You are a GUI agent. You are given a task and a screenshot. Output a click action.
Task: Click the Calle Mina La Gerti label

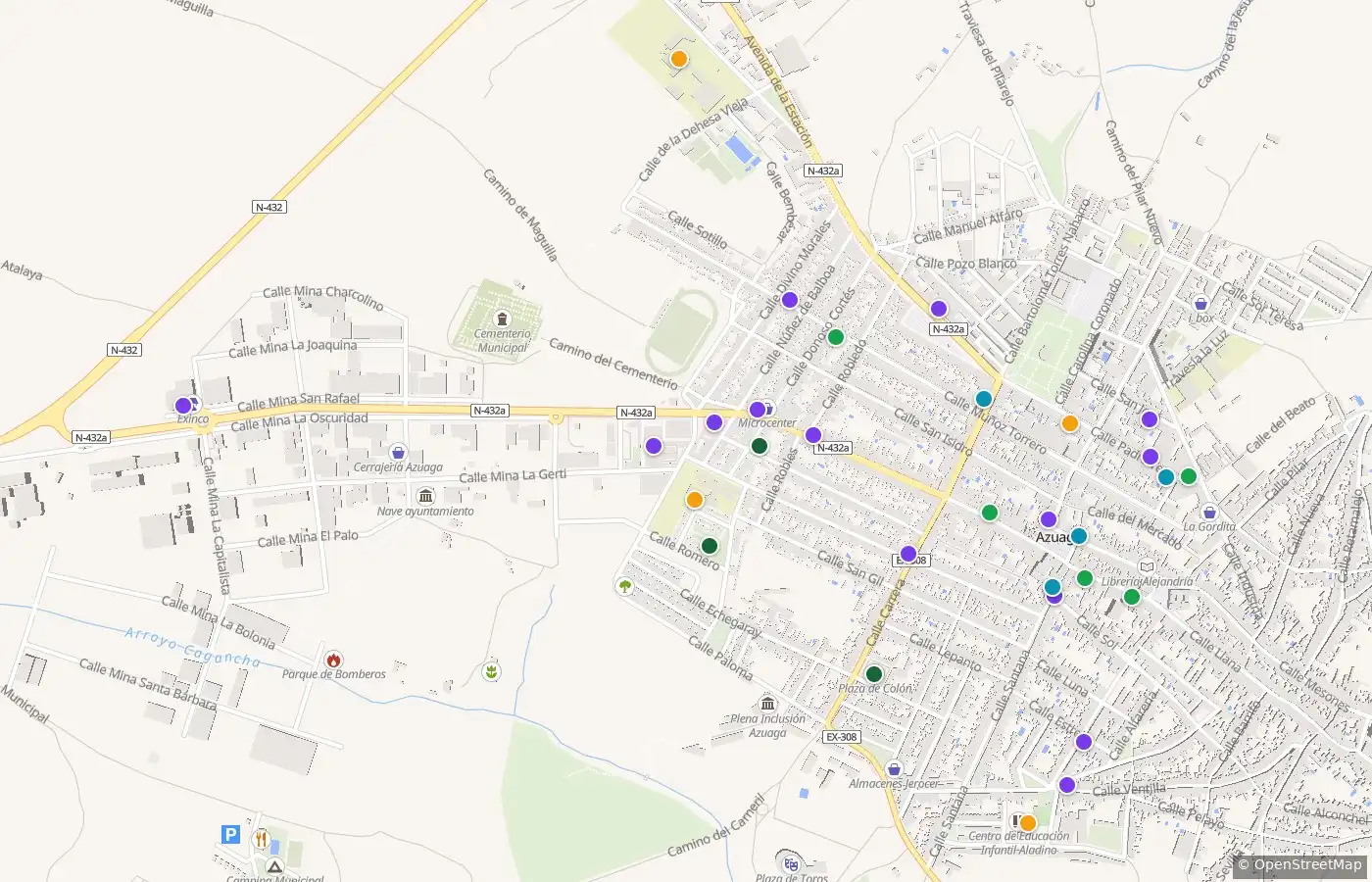pos(513,476)
